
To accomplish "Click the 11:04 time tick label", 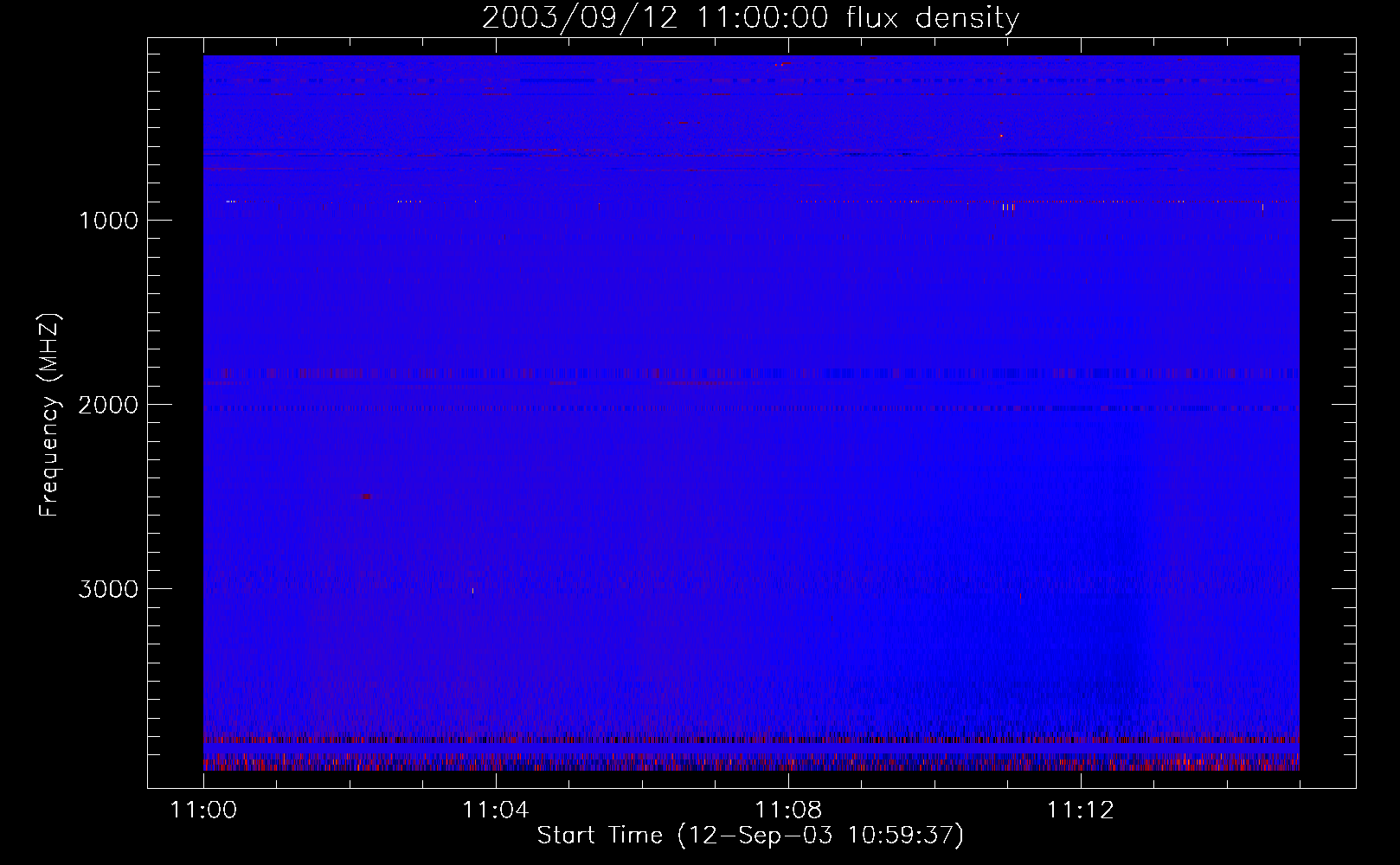I will tap(496, 811).
